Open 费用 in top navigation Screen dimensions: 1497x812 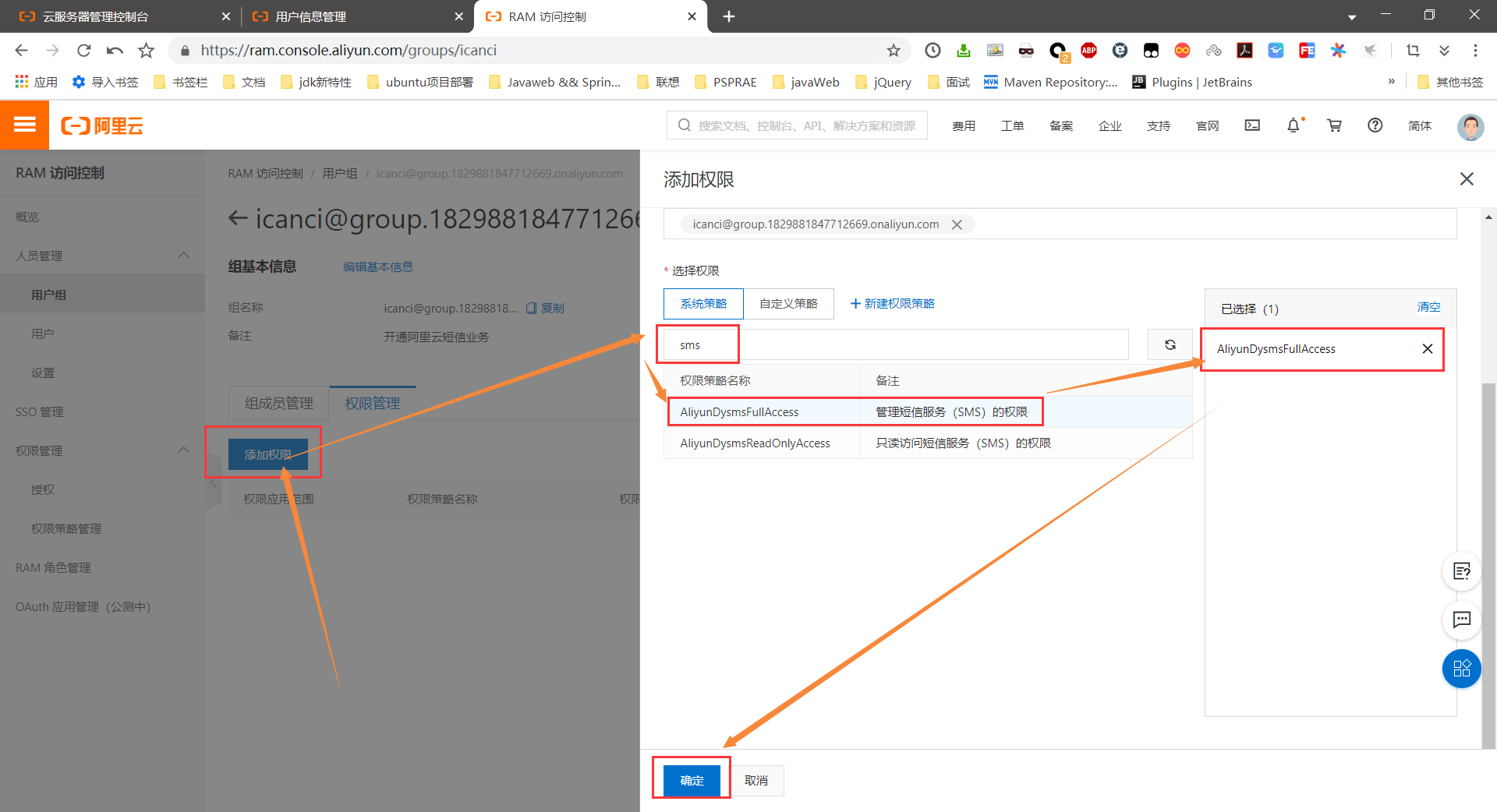[x=964, y=125]
